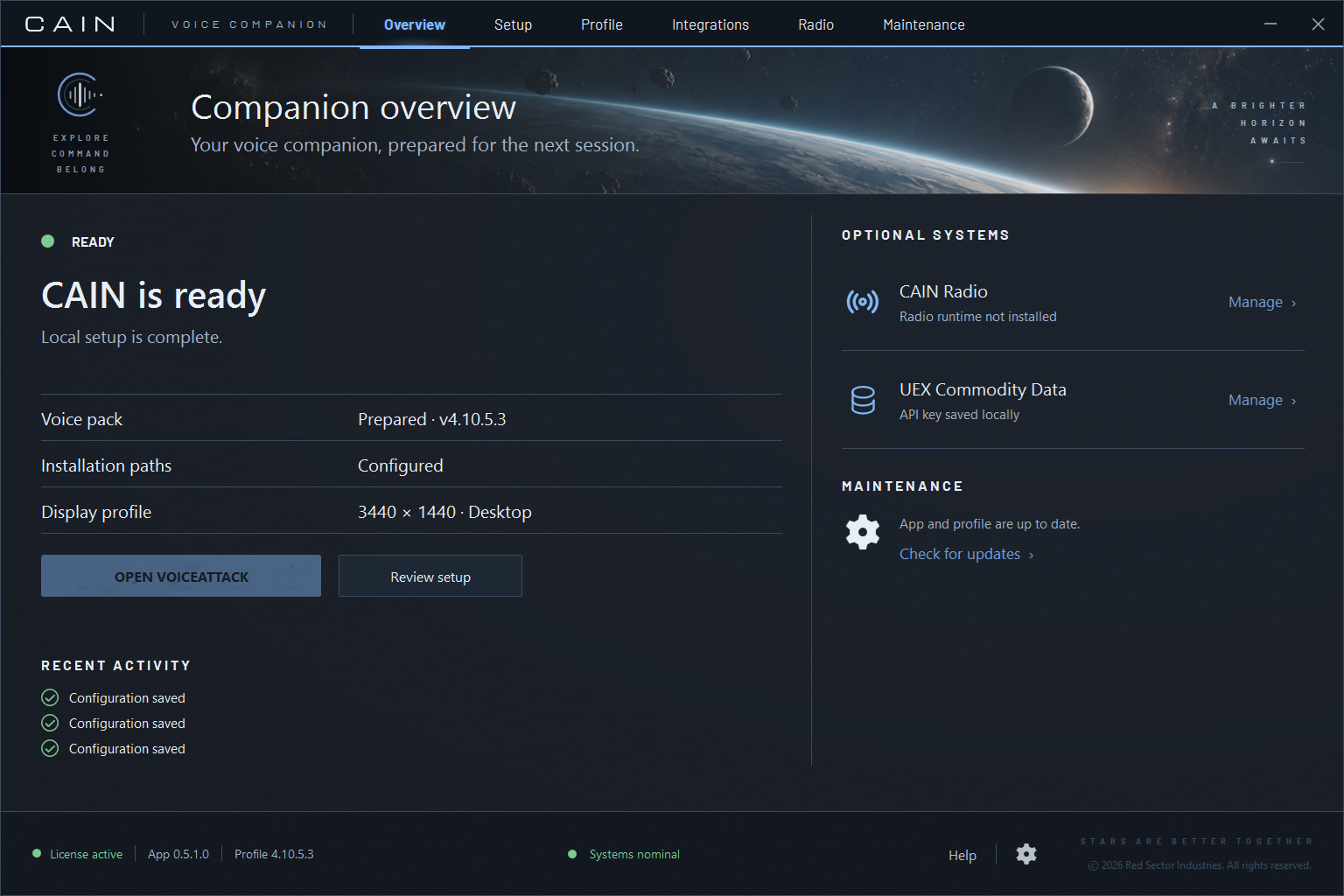
Task: Click the green READY status dot
Action: (48, 241)
